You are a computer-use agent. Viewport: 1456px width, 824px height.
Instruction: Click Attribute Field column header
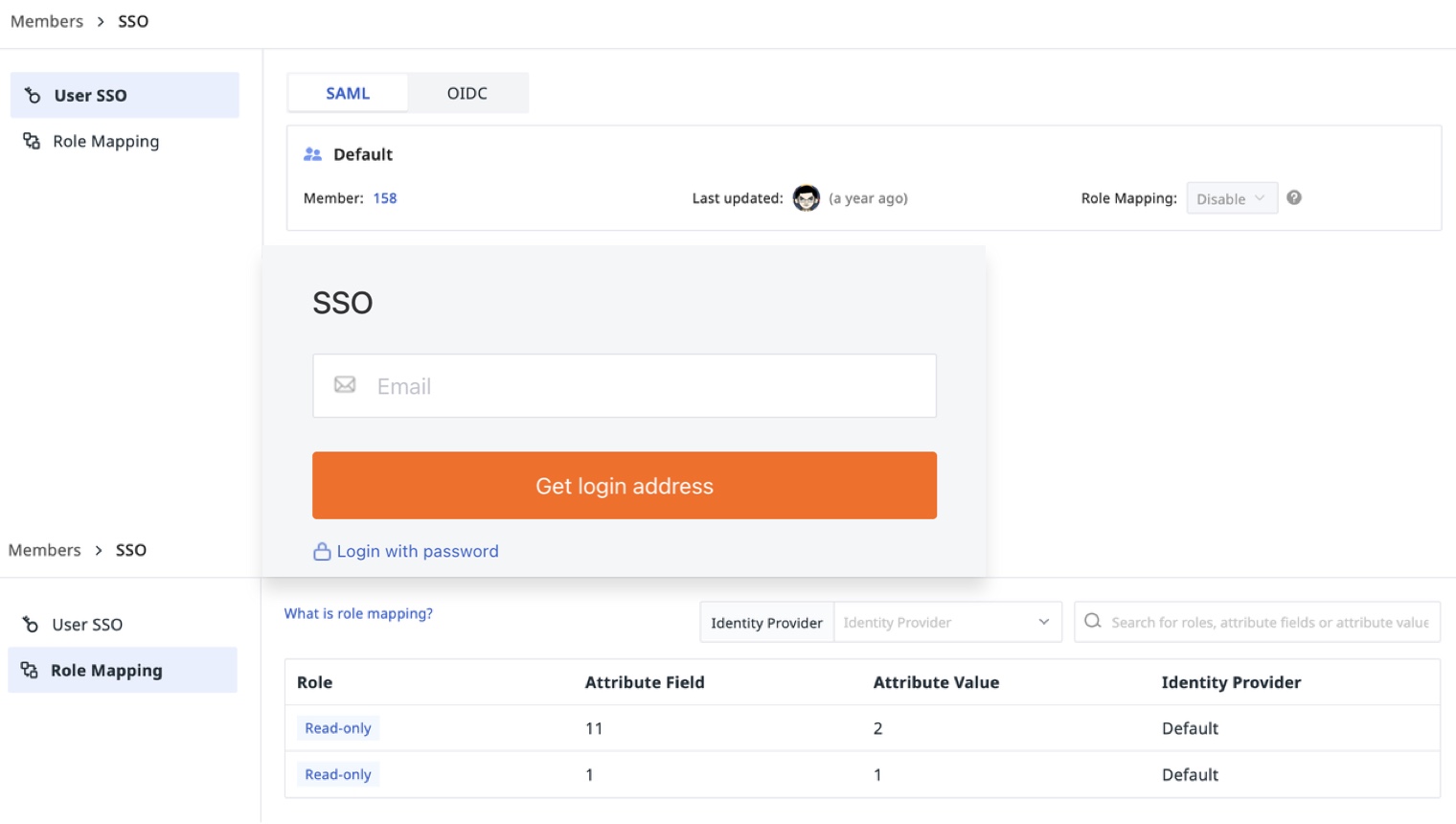645,682
